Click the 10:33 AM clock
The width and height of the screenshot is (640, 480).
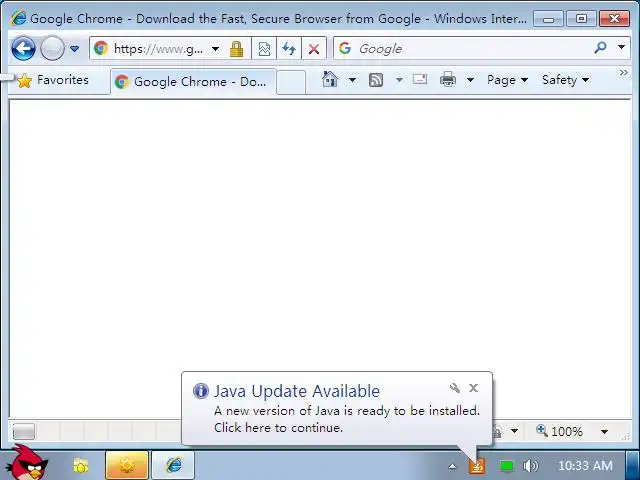585,465
